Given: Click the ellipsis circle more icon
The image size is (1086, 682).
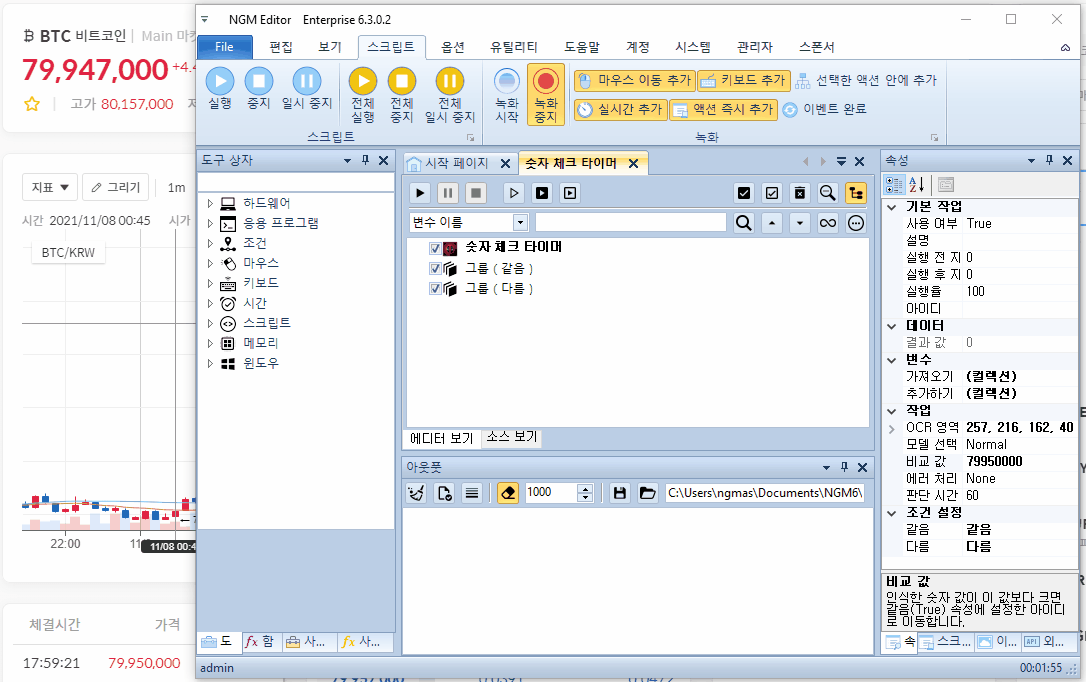Looking at the screenshot, I should tap(856, 223).
